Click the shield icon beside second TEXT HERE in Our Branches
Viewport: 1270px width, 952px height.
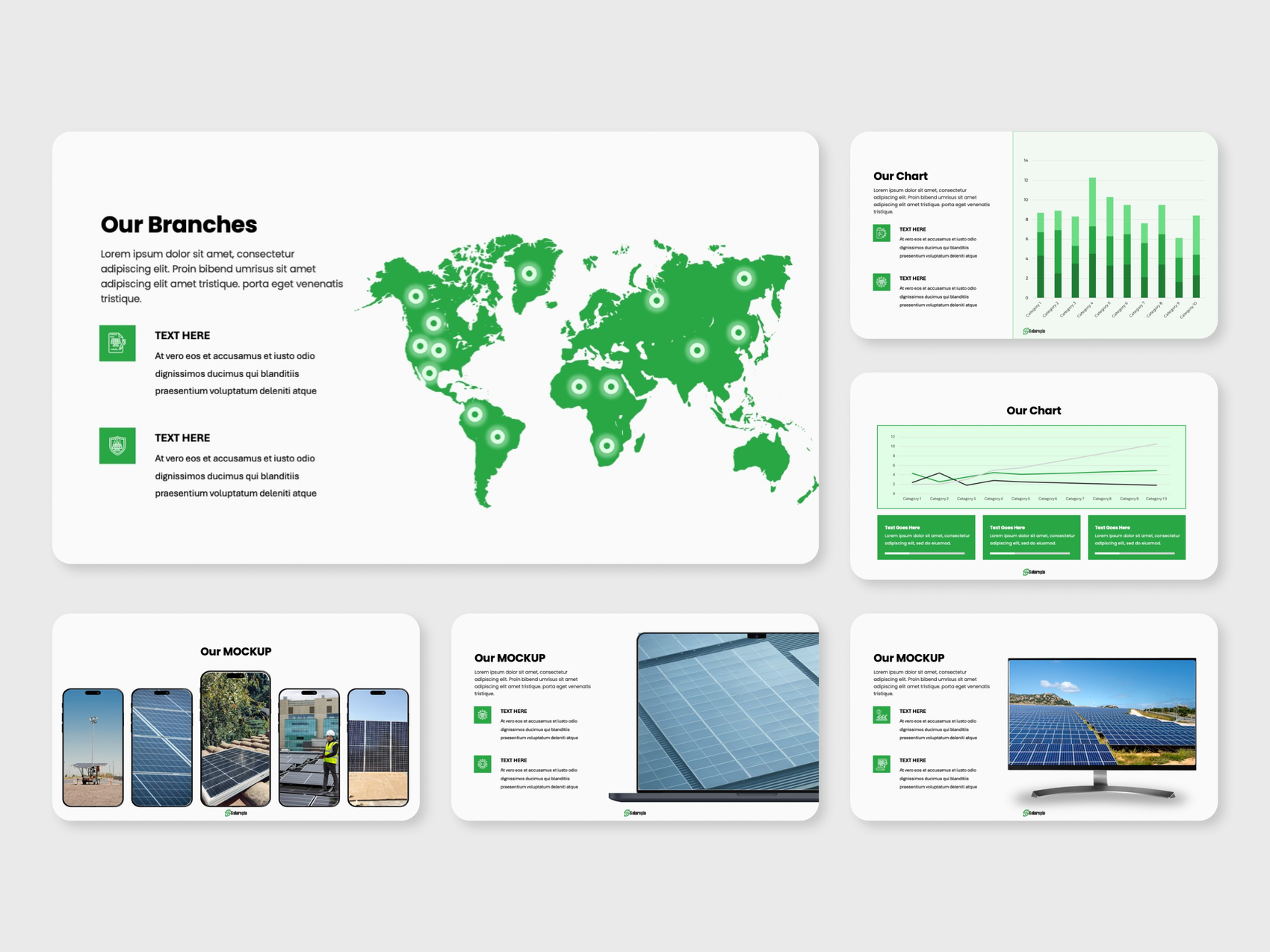pos(117,446)
